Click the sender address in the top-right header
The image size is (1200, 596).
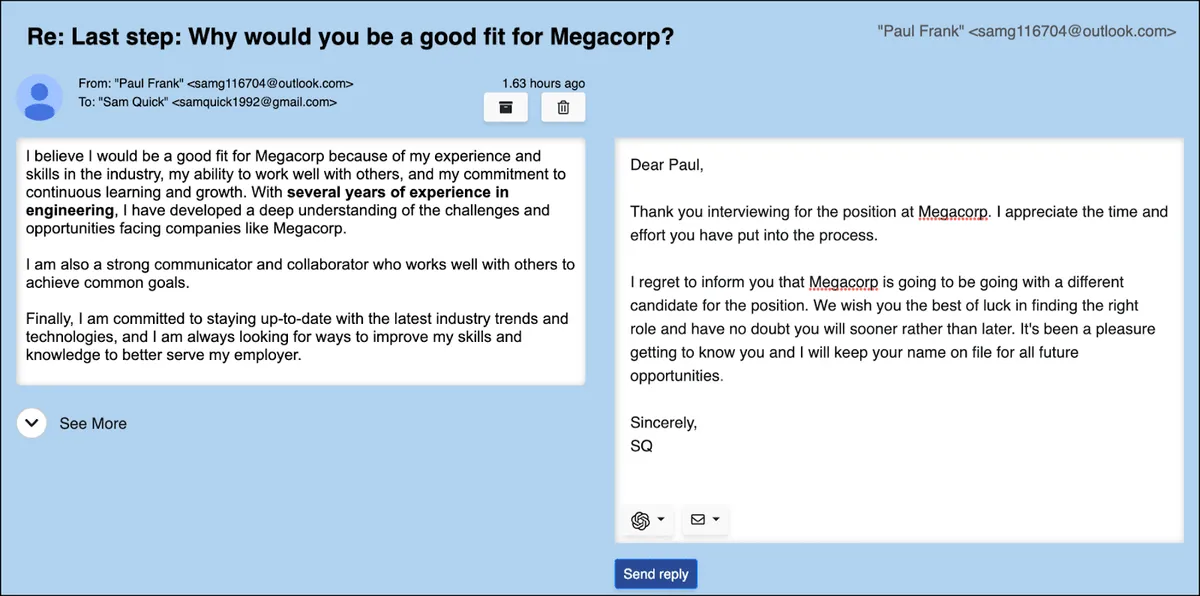(1026, 32)
